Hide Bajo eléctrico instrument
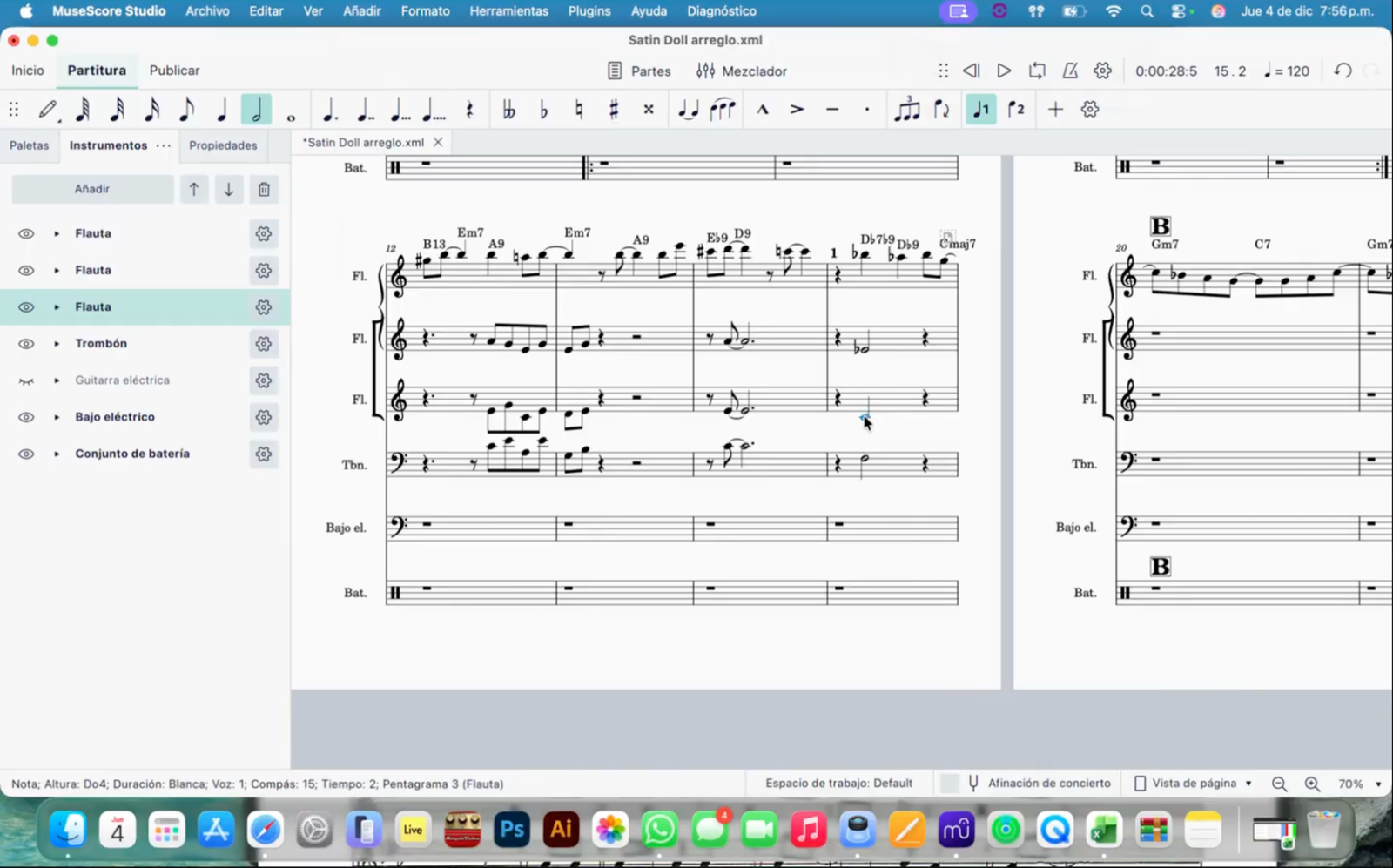Viewport: 1393px width, 868px height. pyautogui.click(x=26, y=417)
